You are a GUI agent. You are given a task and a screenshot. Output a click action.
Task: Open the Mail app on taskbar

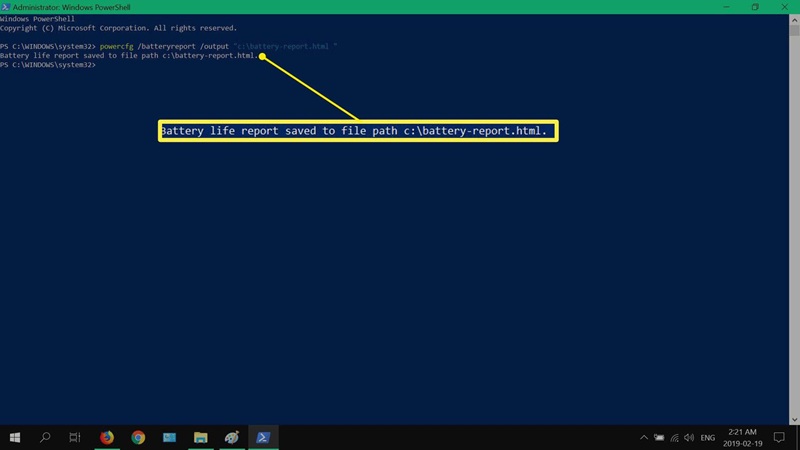click(x=169, y=437)
